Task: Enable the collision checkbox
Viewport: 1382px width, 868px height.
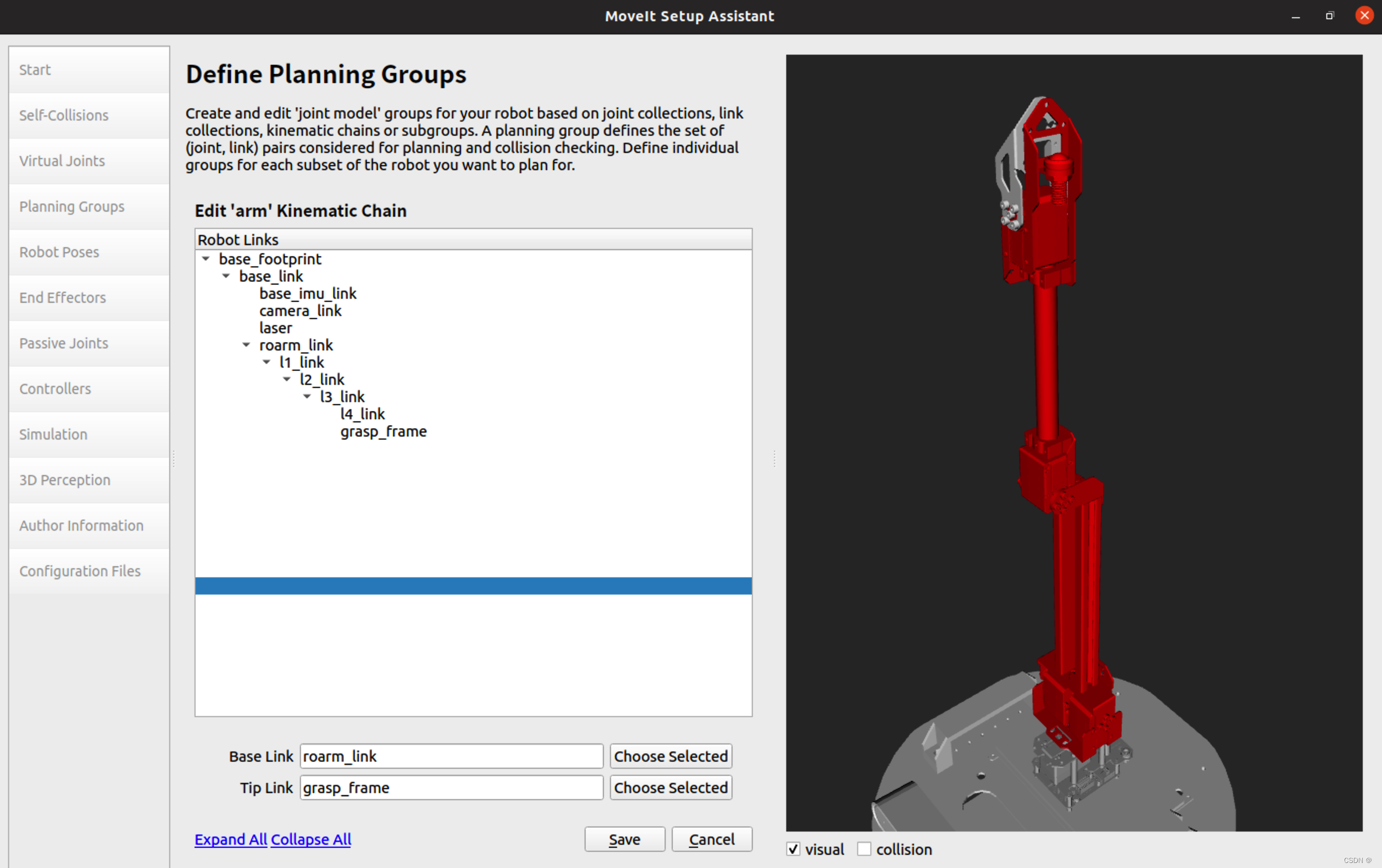Action: pyautogui.click(x=864, y=848)
